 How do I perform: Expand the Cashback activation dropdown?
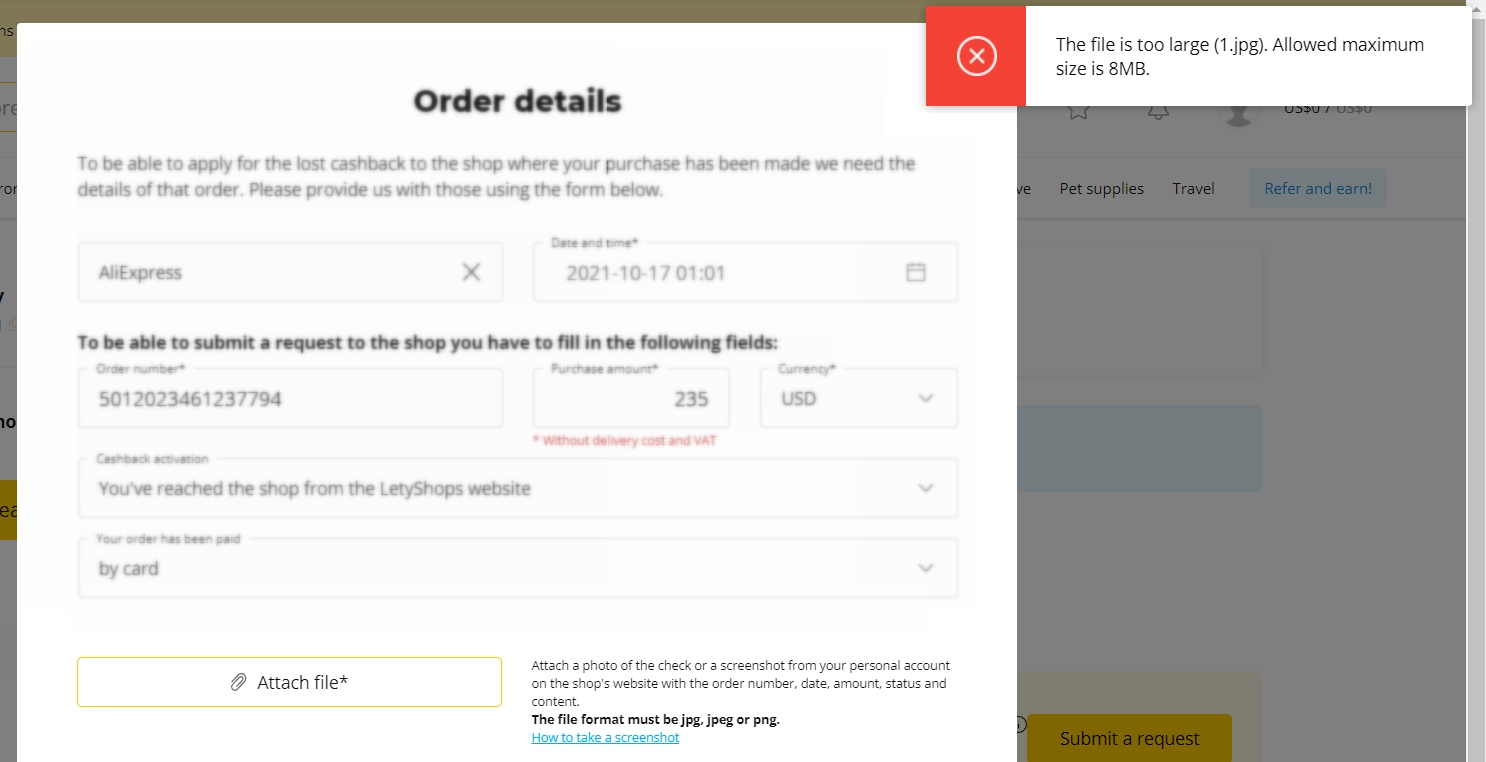click(x=517, y=488)
